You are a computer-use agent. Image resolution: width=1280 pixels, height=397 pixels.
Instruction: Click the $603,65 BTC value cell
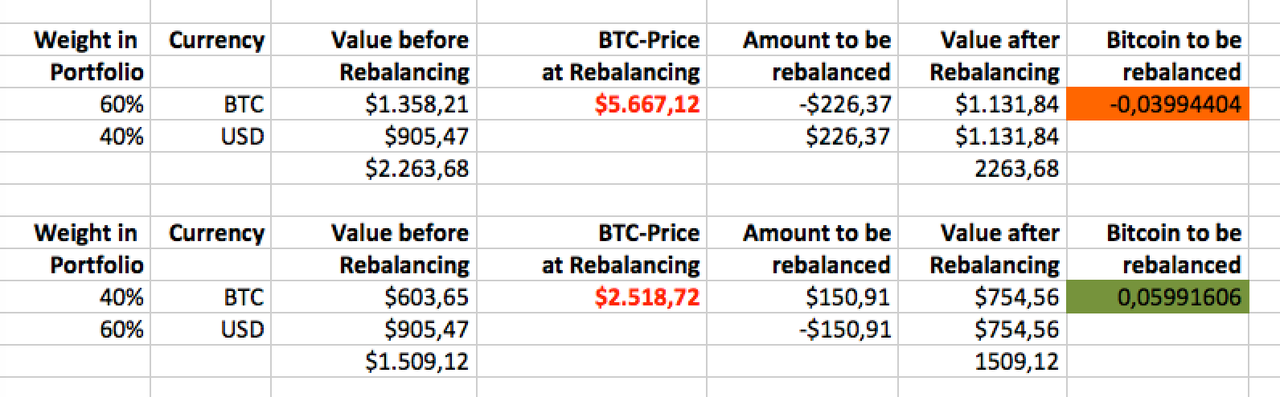click(x=373, y=297)
